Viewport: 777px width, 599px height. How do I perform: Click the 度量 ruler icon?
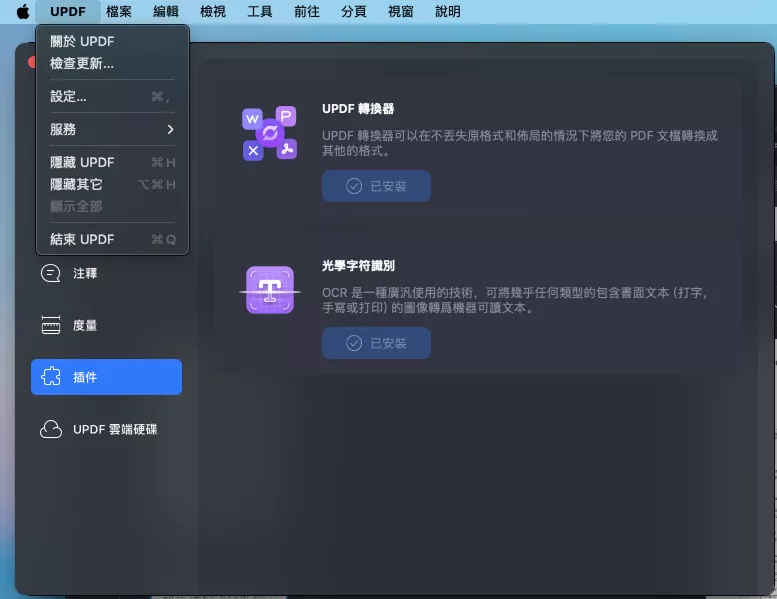tap(51, 326)
